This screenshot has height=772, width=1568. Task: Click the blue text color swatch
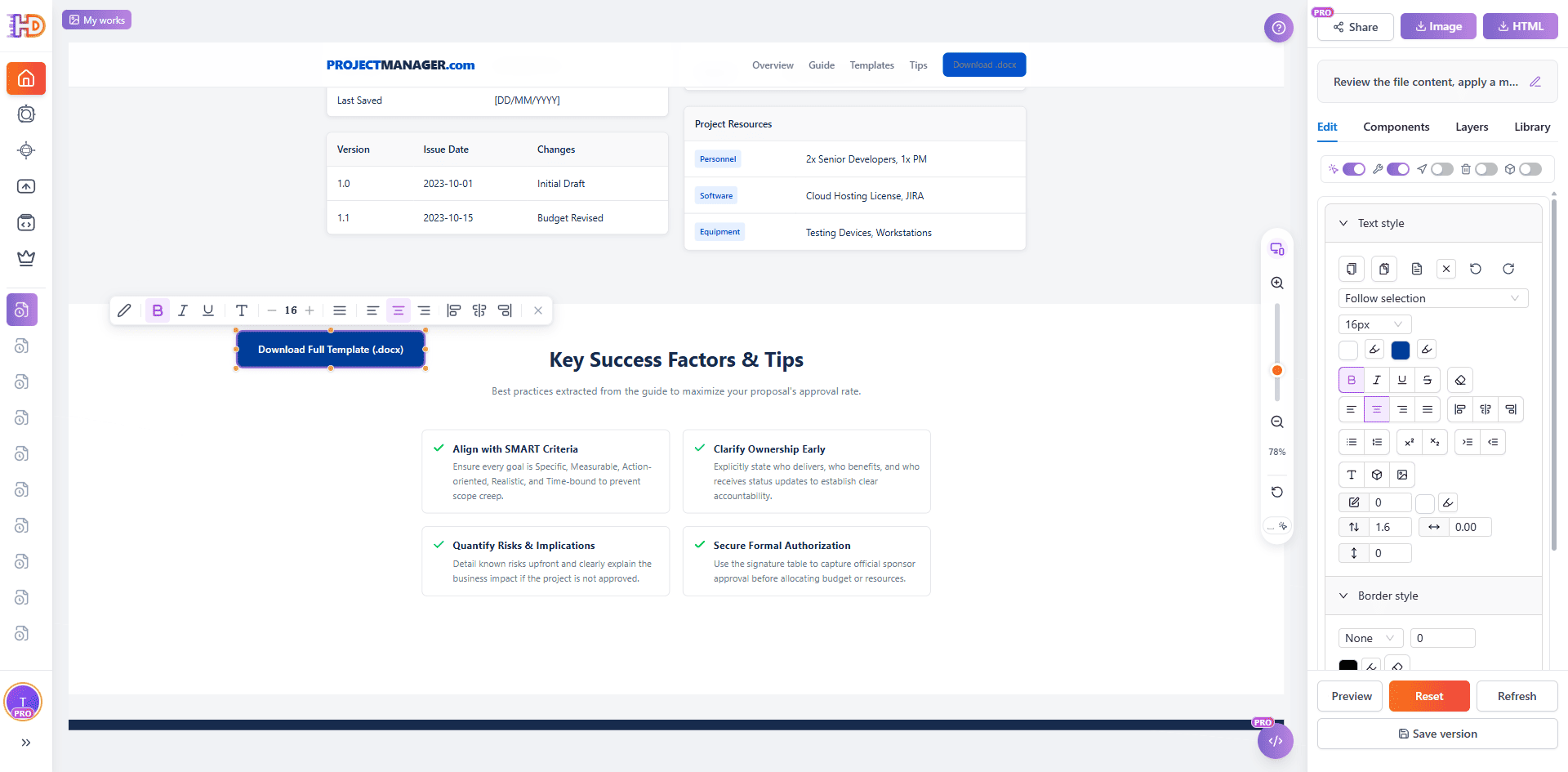point(1401,350)
